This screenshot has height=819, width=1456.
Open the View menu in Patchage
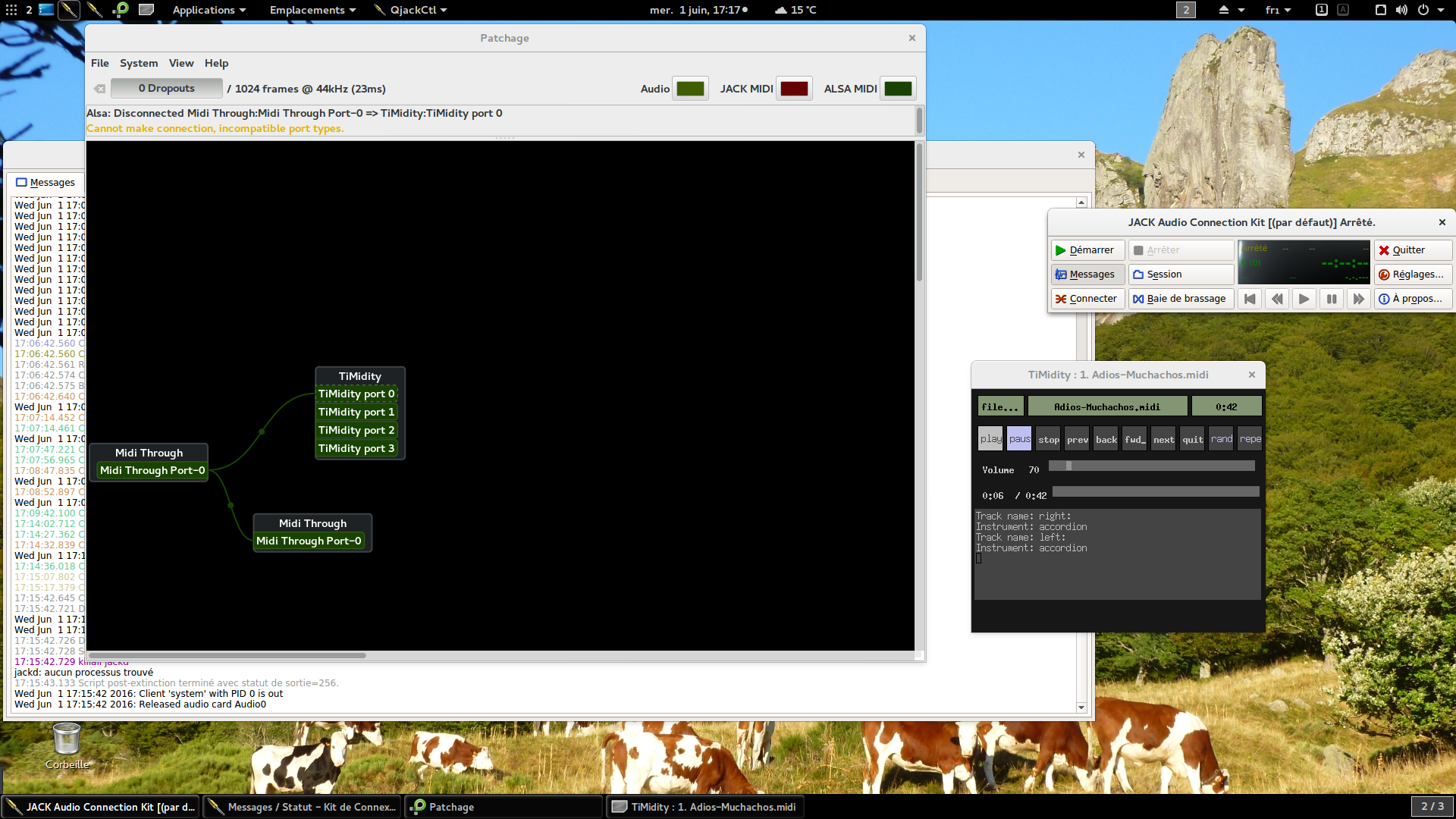(x=181, y=63)
